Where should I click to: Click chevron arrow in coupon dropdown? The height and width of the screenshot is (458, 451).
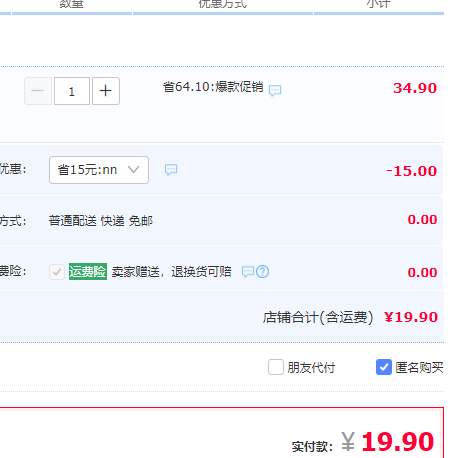(133, 170)
